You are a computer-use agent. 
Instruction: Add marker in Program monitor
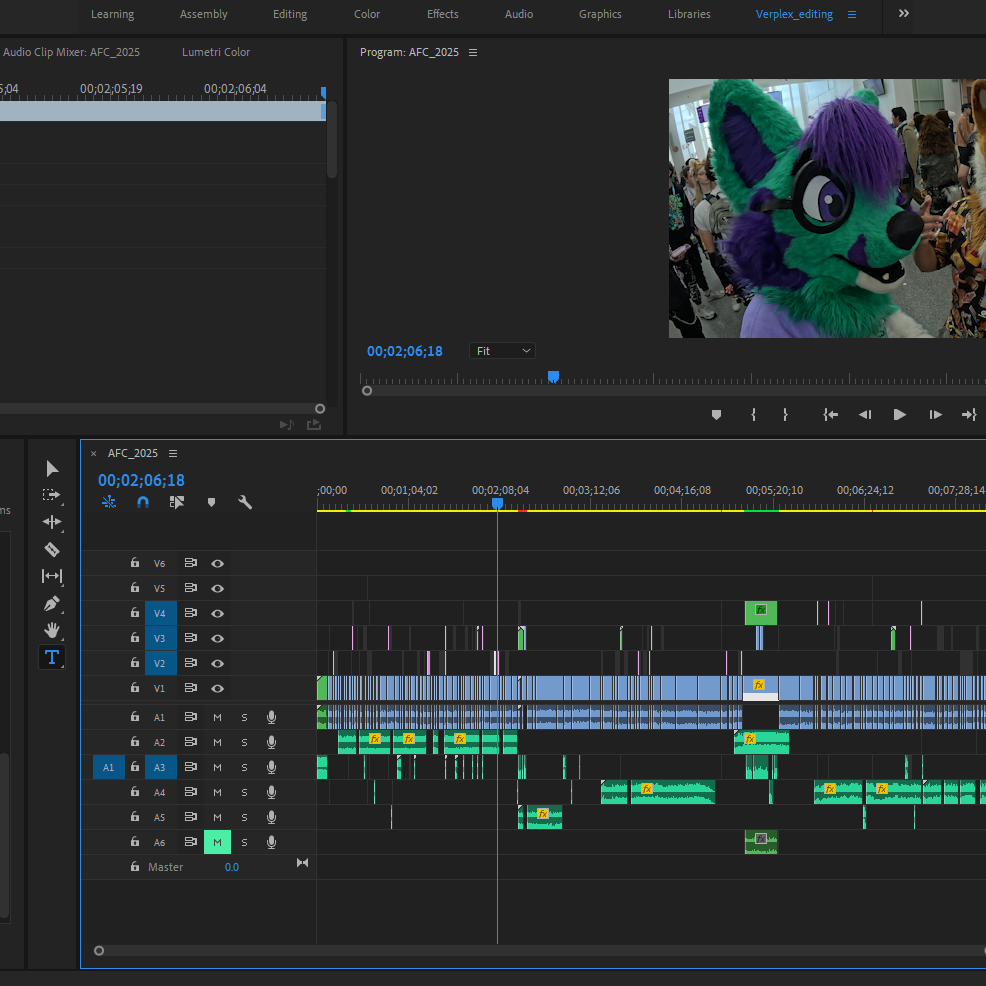click(x=716, y=415)
